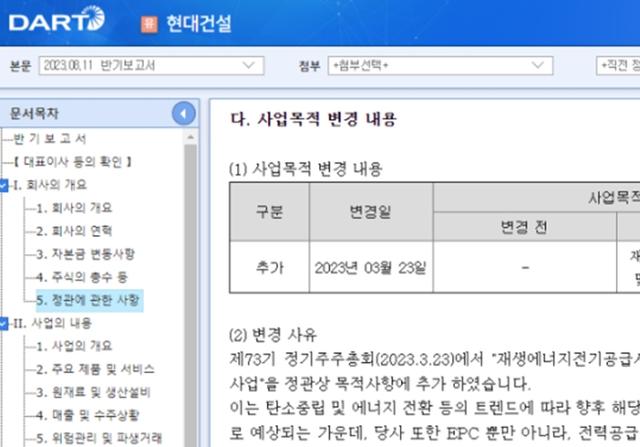Click subheading (2) 변경 사유
The height and width of the screenshot is (447, 640).
[x=273, y=335]
